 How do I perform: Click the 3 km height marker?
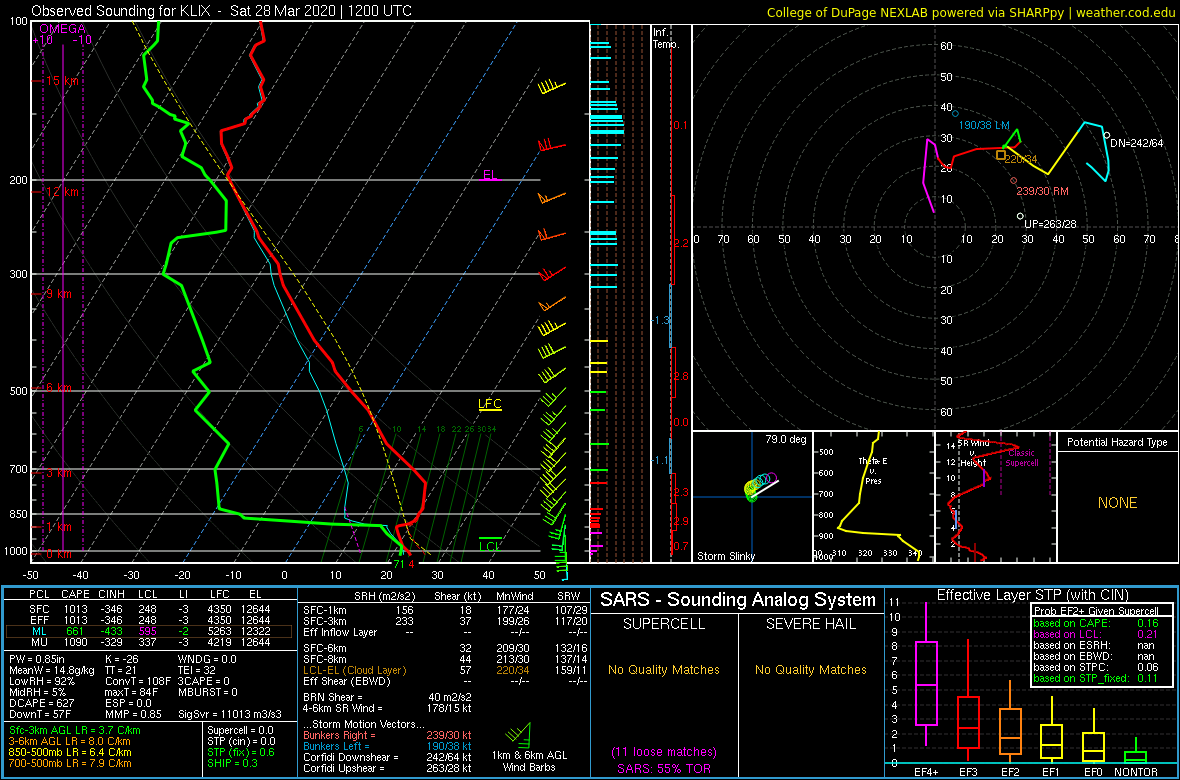click(x=59, y=473)
